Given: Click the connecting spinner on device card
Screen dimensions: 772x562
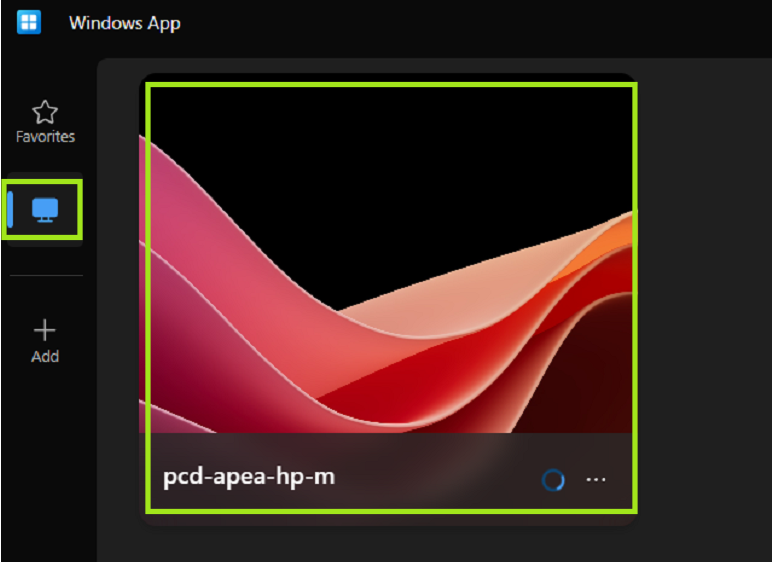Looking at the screenshot, I should click(x=553, y=480).
